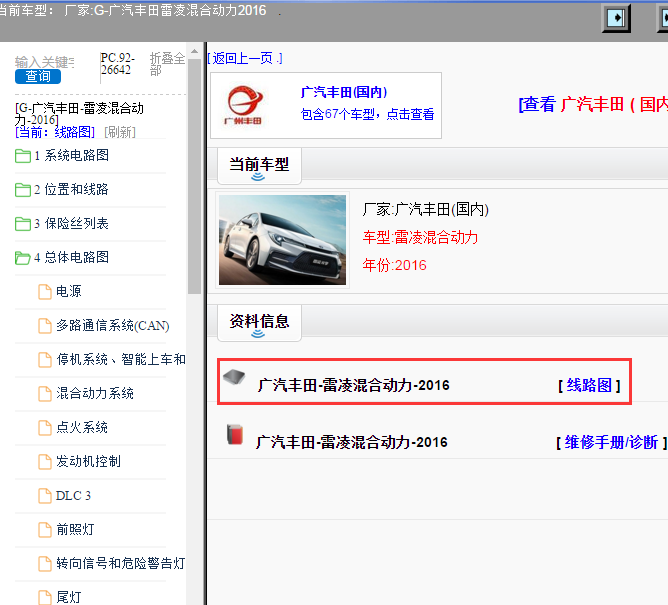Click the 雷凌 car thumbnail image
The height and width of the screenshot is (605, 668).
[x=282, y=240]
